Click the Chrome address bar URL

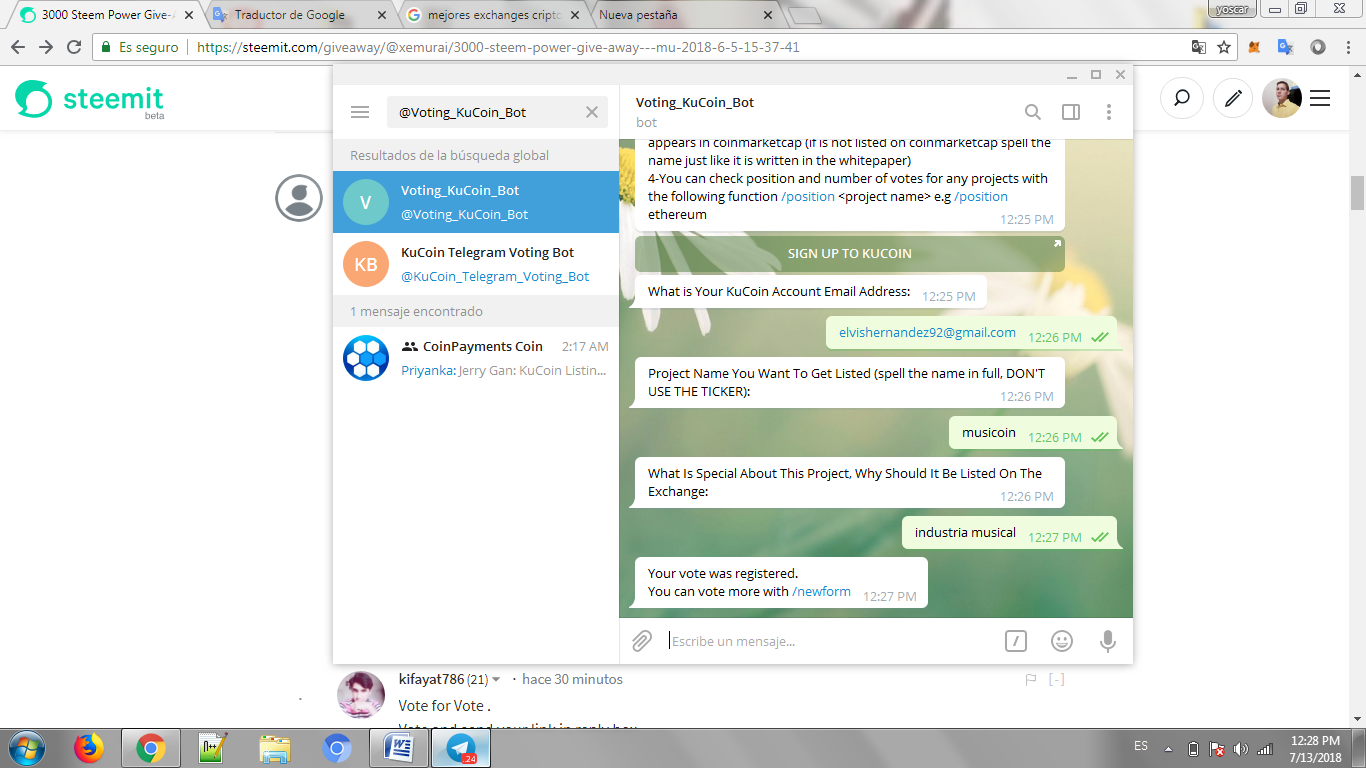pos(498,47)
